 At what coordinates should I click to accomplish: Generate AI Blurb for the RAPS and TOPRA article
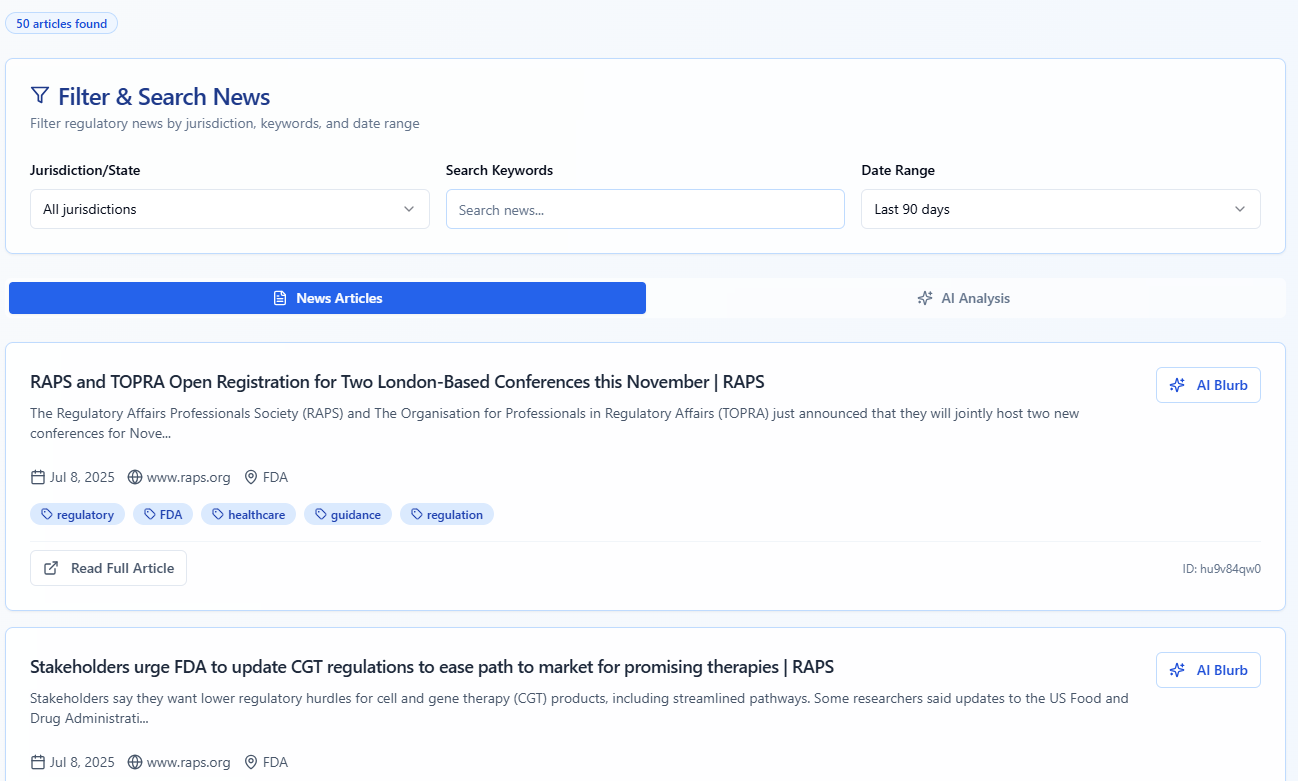click(1207, 385)
